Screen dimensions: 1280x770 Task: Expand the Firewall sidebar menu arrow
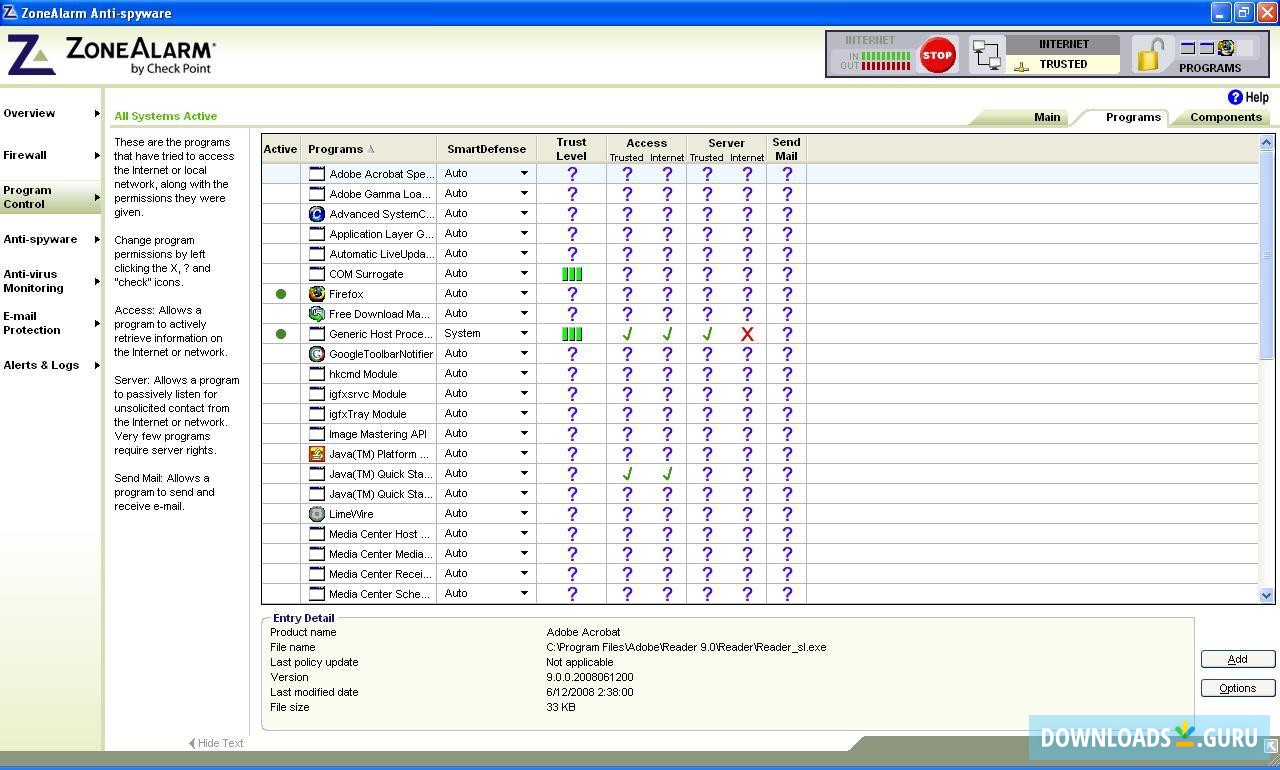click(x=97, y=155)
